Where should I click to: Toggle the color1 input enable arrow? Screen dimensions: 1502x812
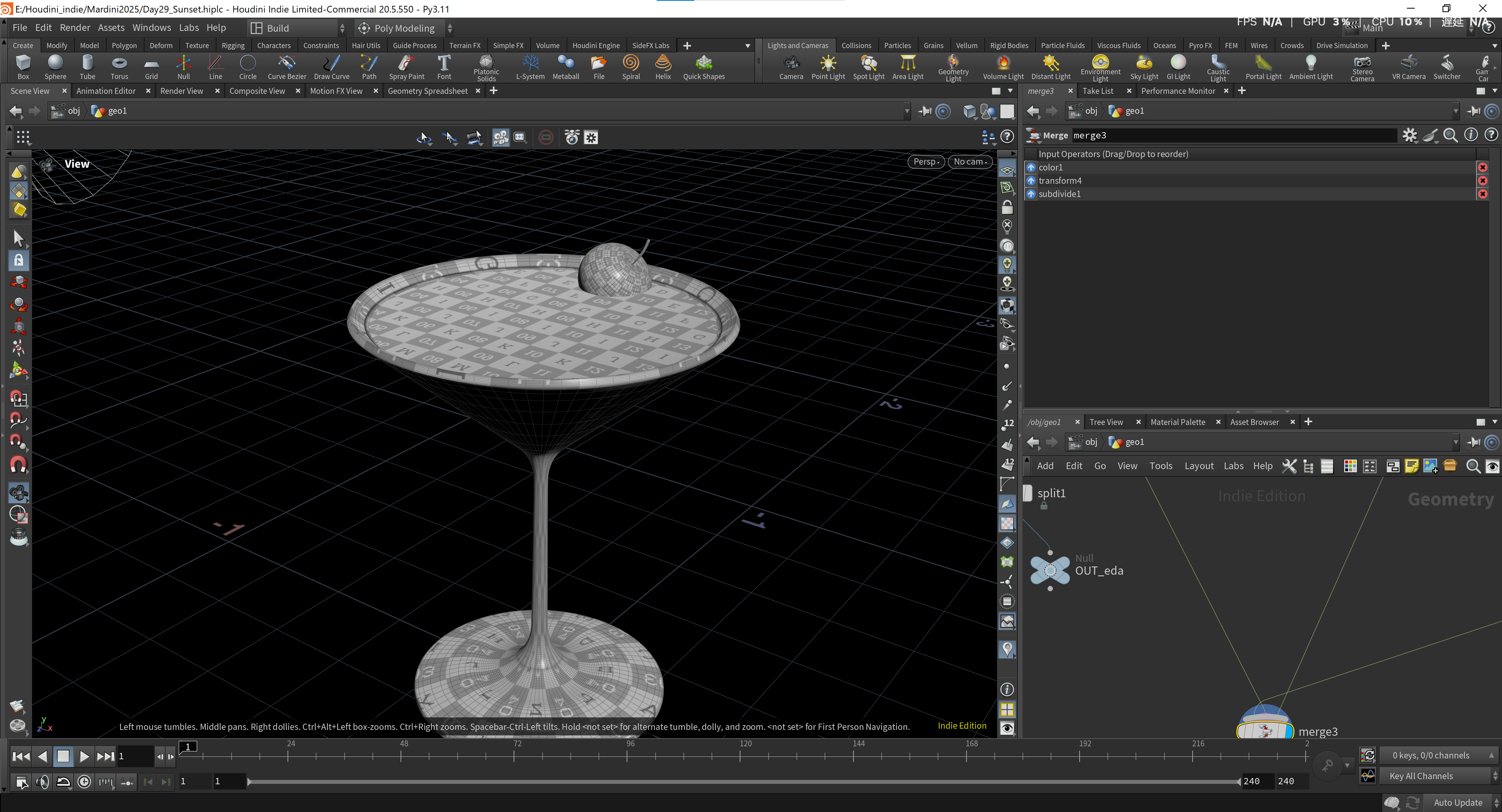pyautogui.click(x=1031, y=167)
